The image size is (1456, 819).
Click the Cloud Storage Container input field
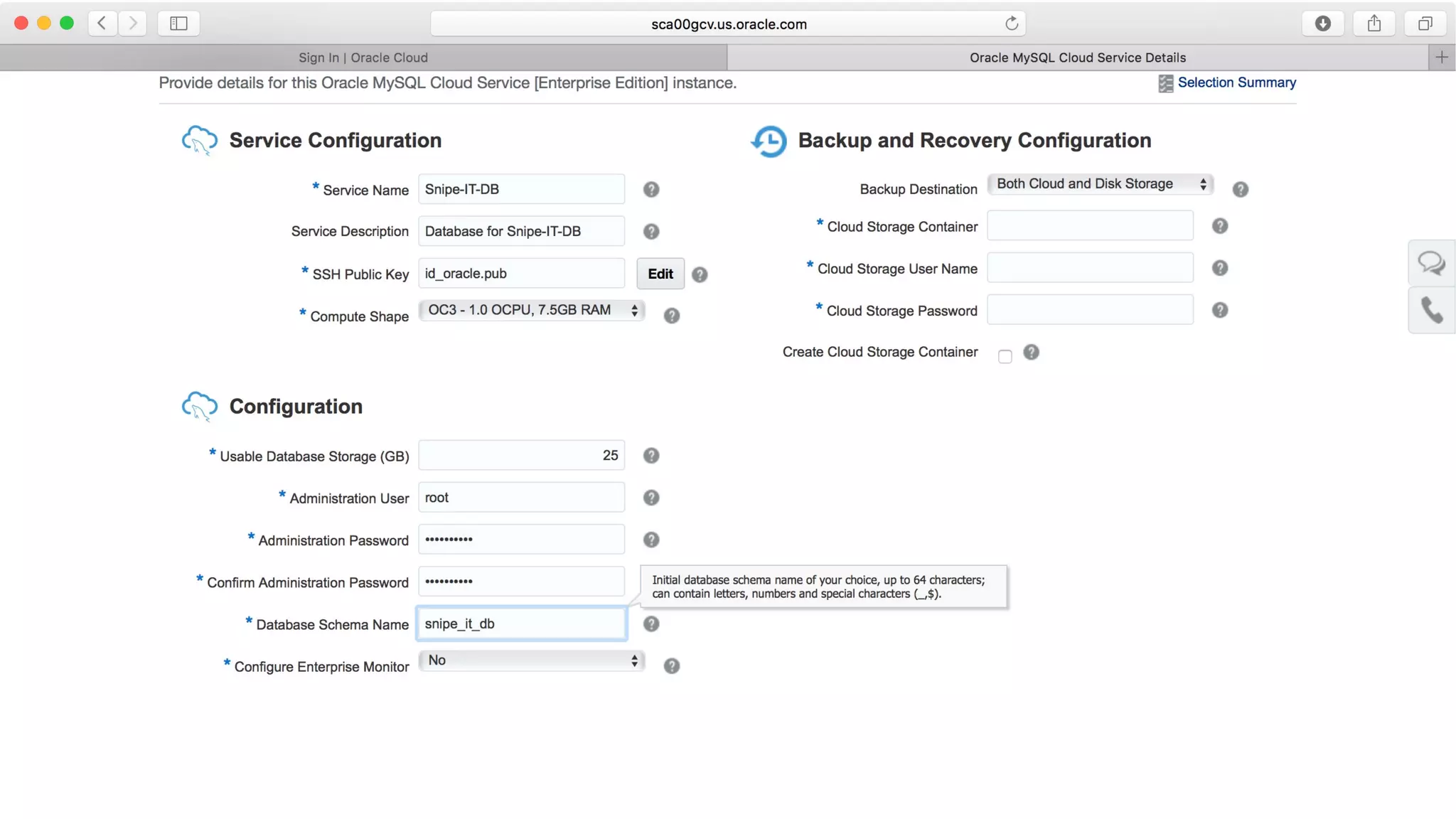click(1089, 226)
